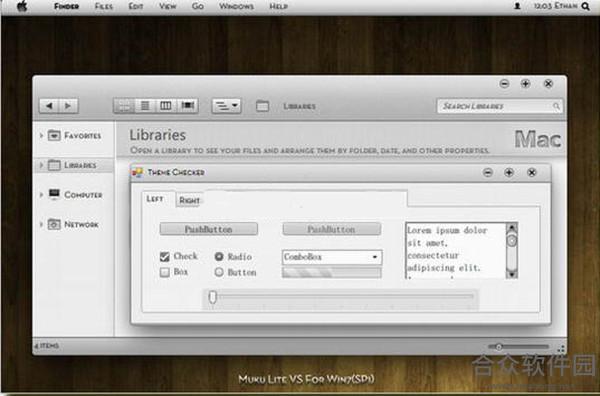Click scroll down arrow of text area
The image size is (600, 396).
(512, 274)
